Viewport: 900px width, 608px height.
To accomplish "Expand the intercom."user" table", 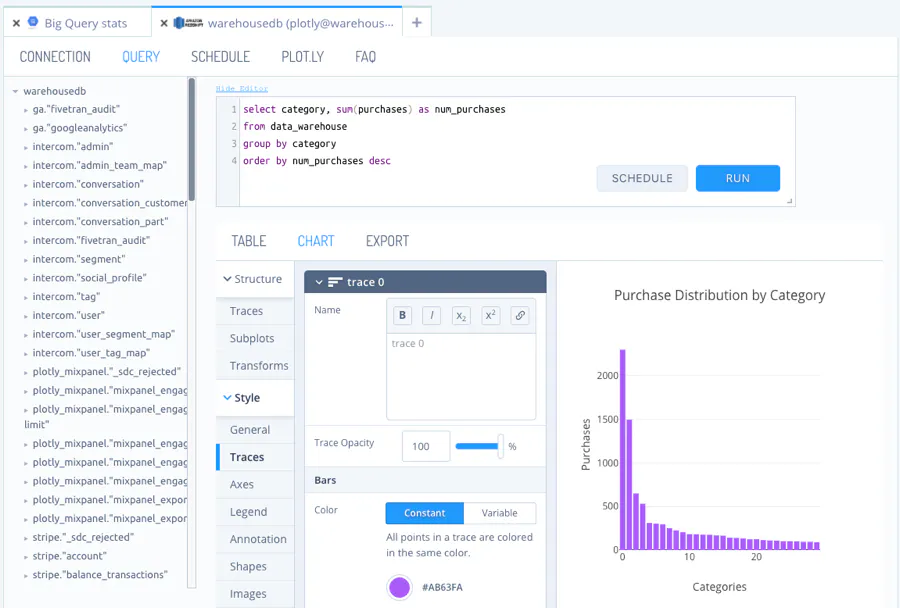I will click(x=26, y=316).
